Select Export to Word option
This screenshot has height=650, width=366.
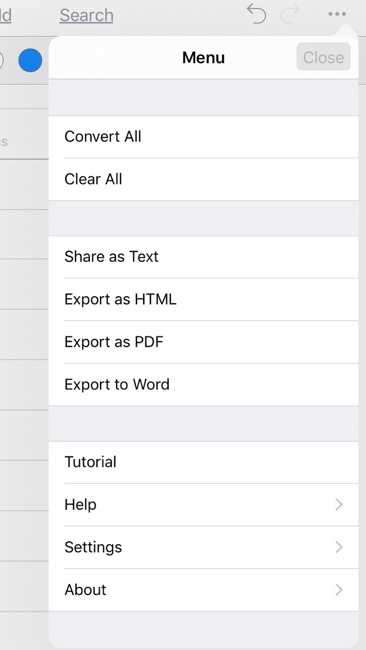[204, 385]
